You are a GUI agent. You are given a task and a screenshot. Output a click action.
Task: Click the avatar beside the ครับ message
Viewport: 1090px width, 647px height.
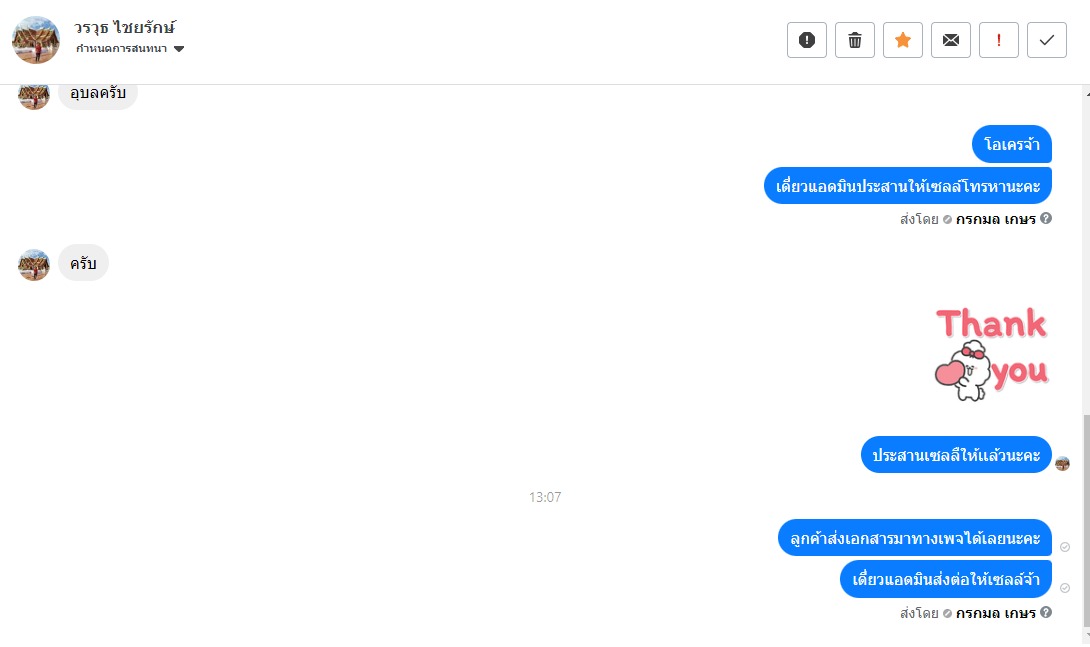33,265
